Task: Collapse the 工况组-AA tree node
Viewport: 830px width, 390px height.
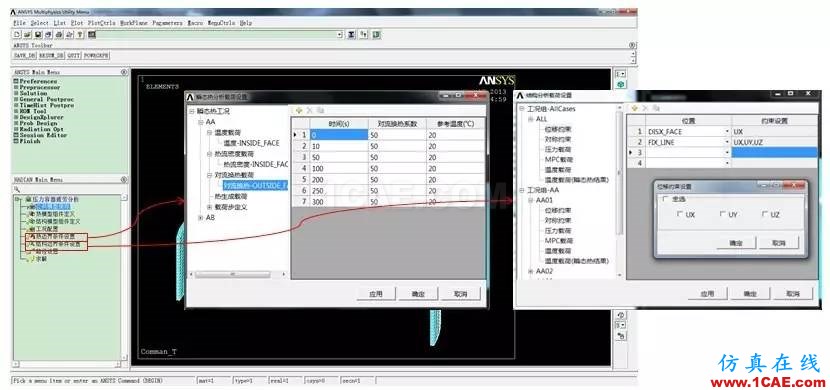Action: 522,190
